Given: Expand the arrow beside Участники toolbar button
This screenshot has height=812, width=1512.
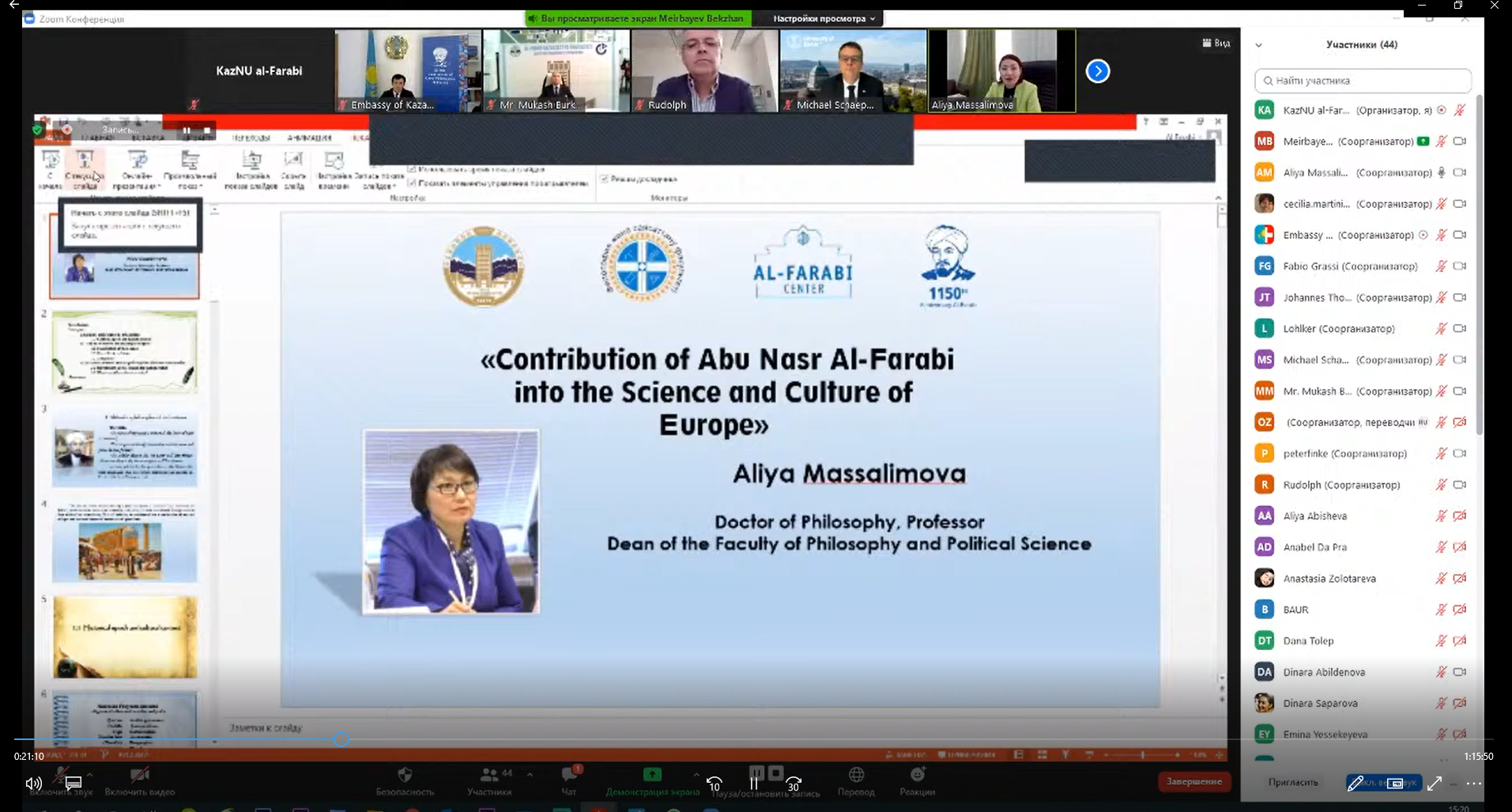Looking at the screenshot, I should pyautogui.click(x=530, y=774).
